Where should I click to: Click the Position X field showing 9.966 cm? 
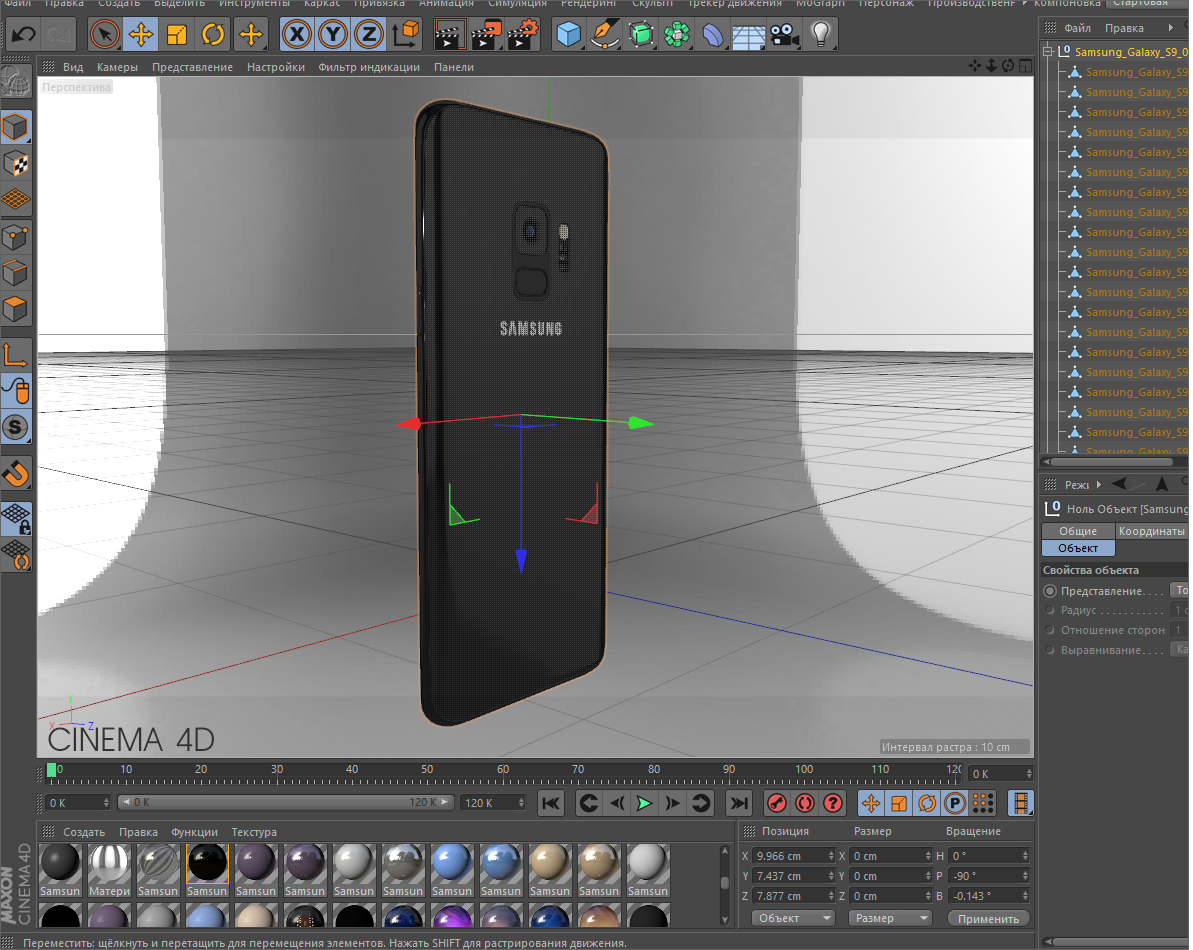click(x=789, y=856)
